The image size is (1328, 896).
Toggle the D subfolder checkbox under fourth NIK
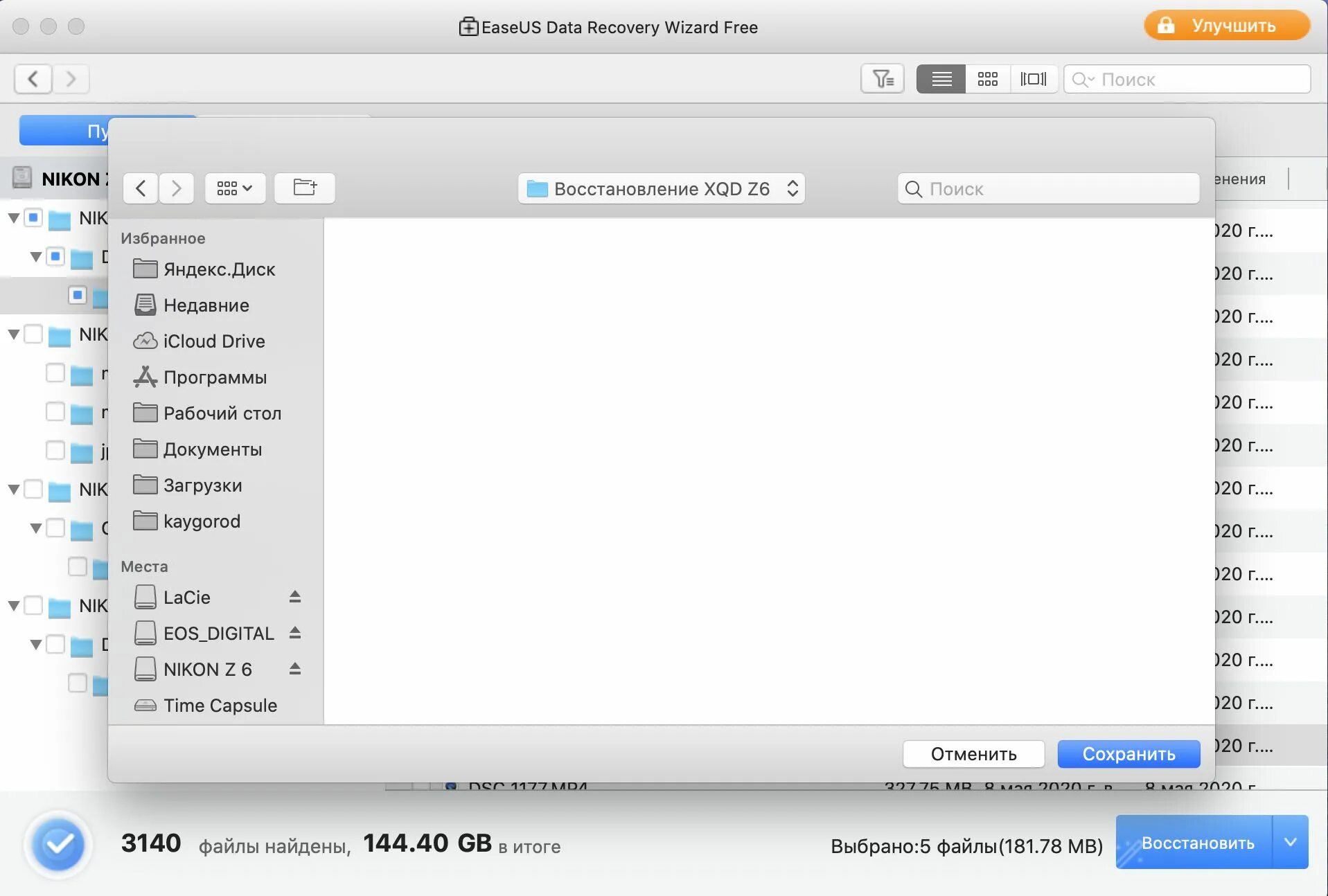[x=55, y=644]
